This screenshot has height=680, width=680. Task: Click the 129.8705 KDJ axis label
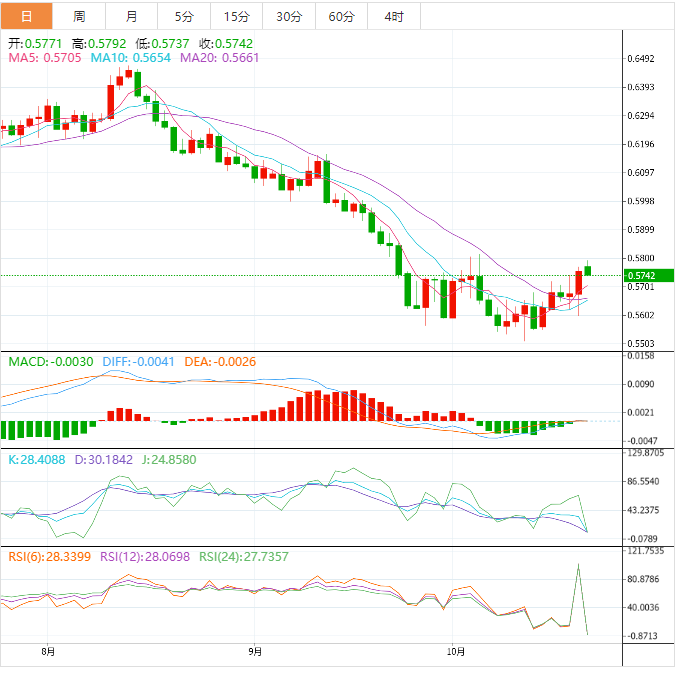point(644,453)
